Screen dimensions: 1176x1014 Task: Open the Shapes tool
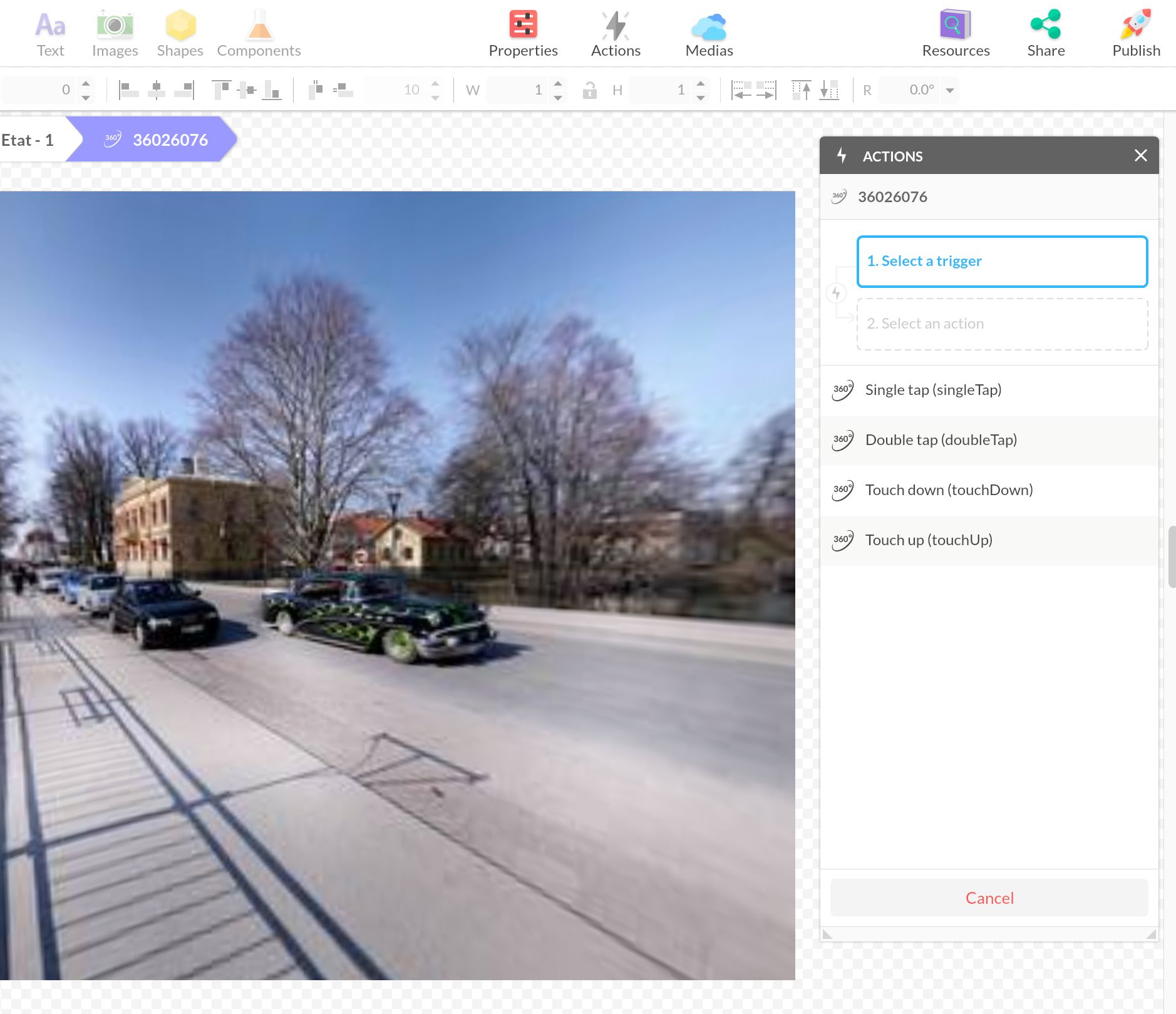point(180,34)
